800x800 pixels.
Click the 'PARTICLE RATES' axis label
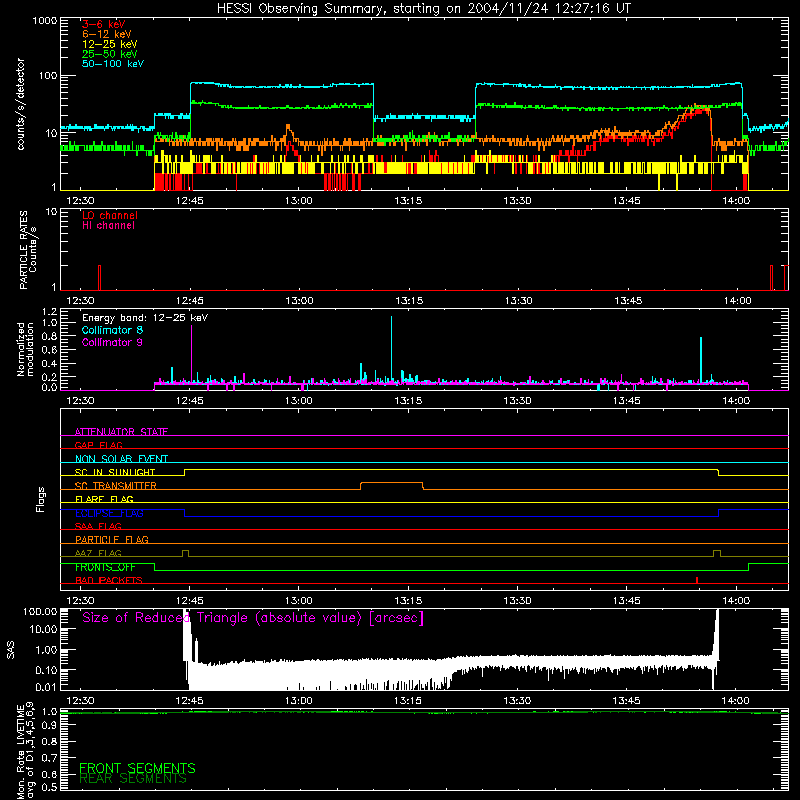click(x=23, y=250)
